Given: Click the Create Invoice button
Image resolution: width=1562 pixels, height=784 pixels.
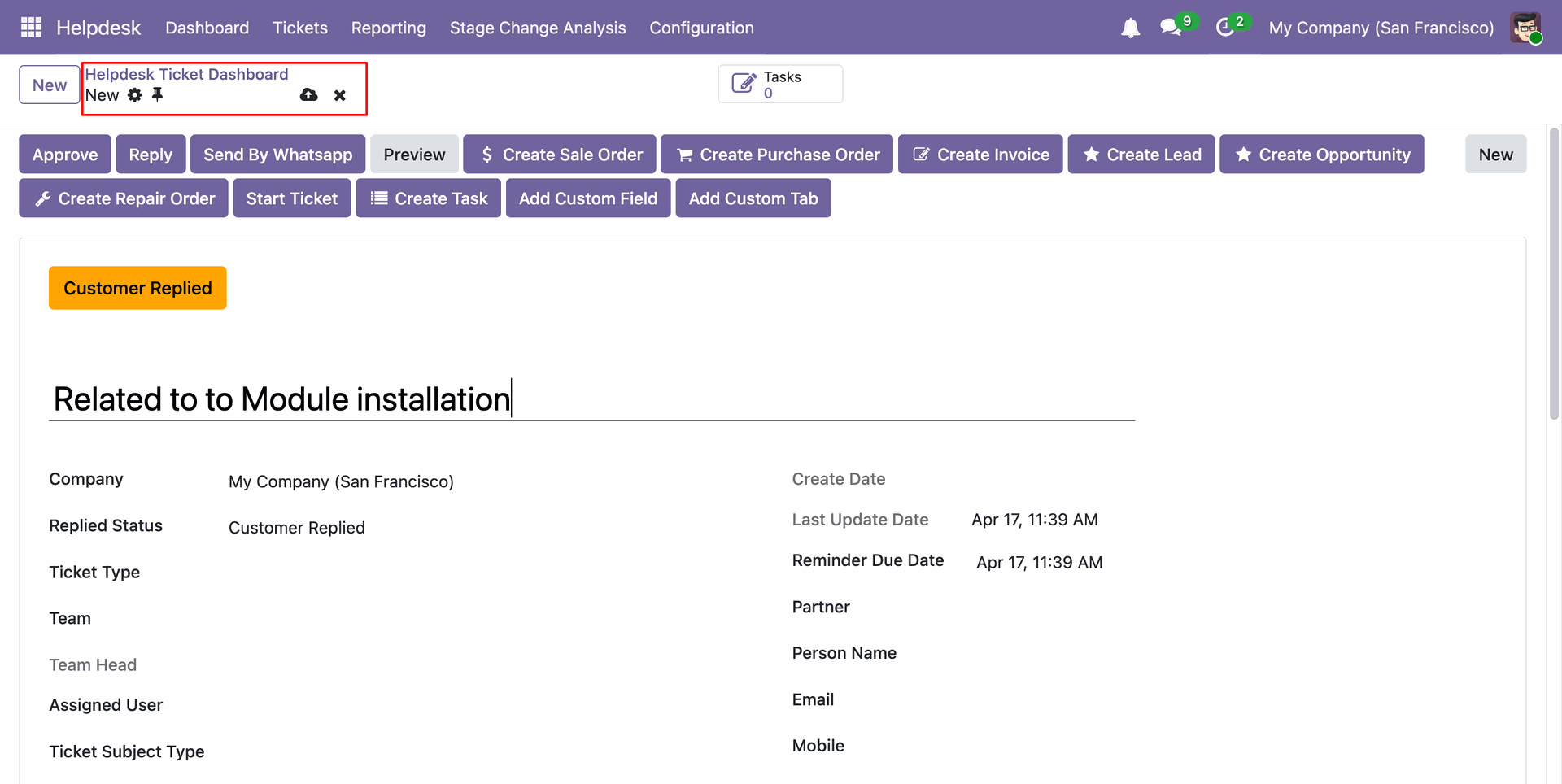Looking at the screenshot, I should [980, 154].
